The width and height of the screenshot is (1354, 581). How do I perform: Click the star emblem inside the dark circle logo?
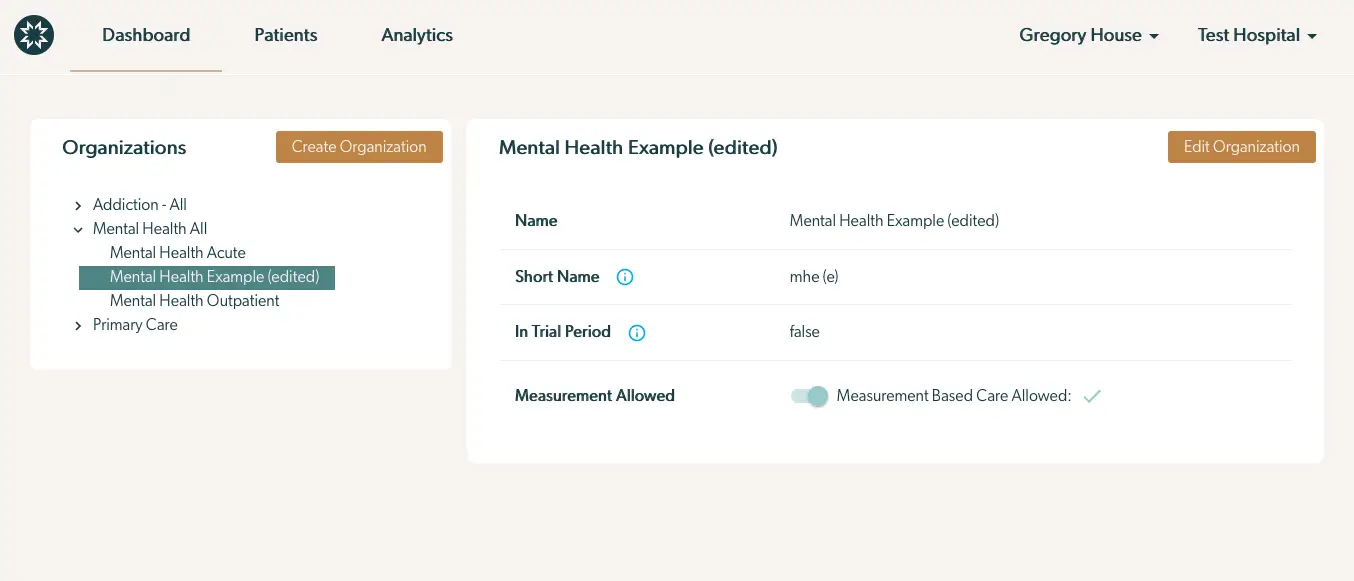34,34
